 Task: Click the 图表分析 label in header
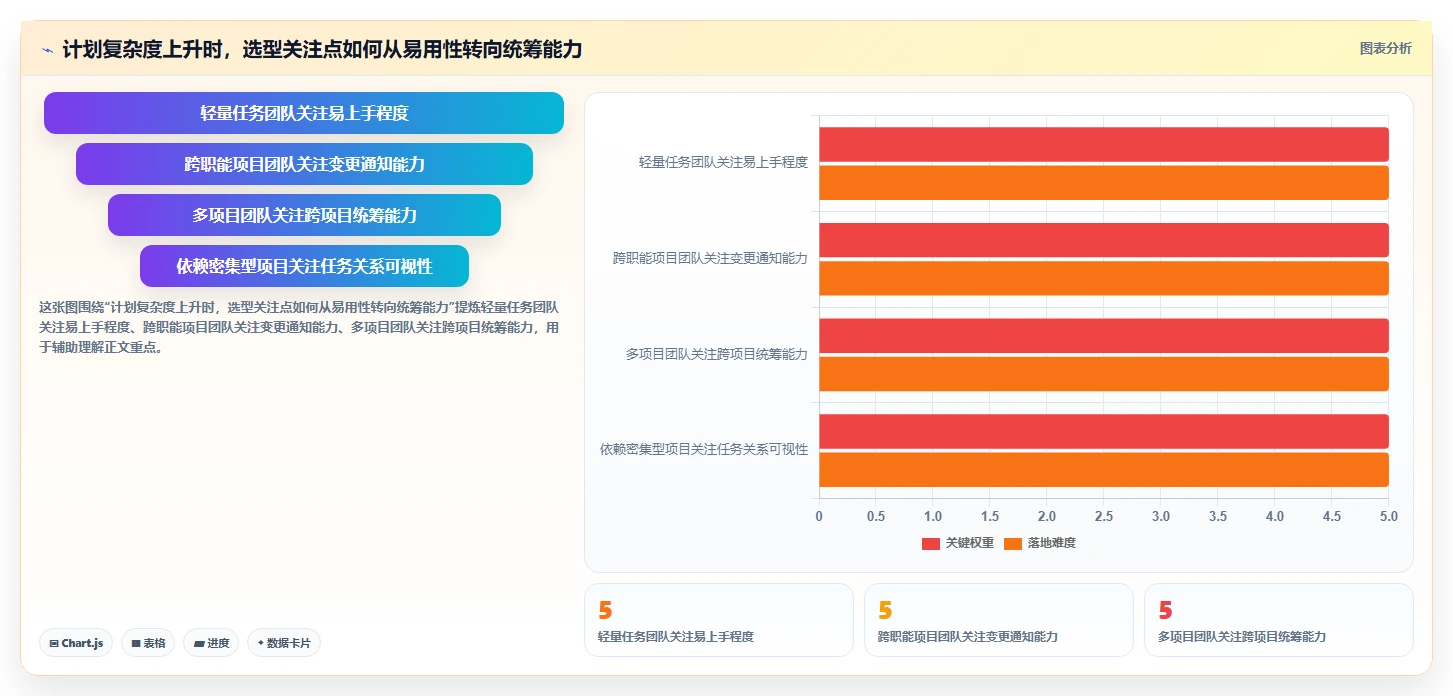1385,49
